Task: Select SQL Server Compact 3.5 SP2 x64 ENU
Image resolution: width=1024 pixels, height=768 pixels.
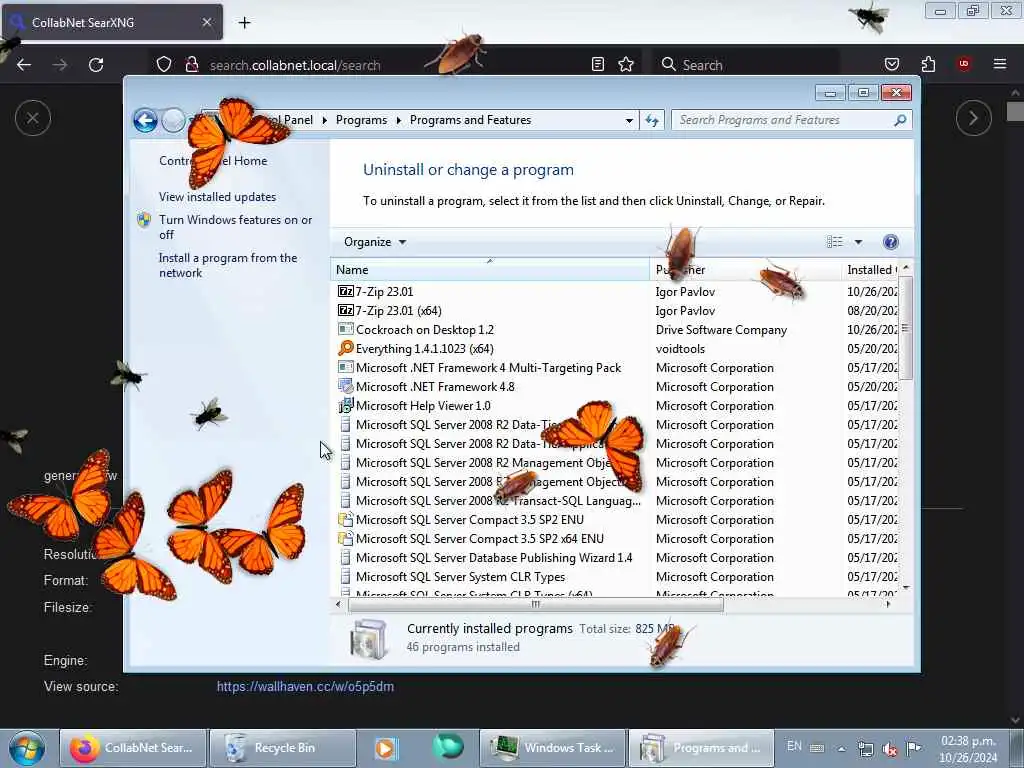Action: coord(479,539)
